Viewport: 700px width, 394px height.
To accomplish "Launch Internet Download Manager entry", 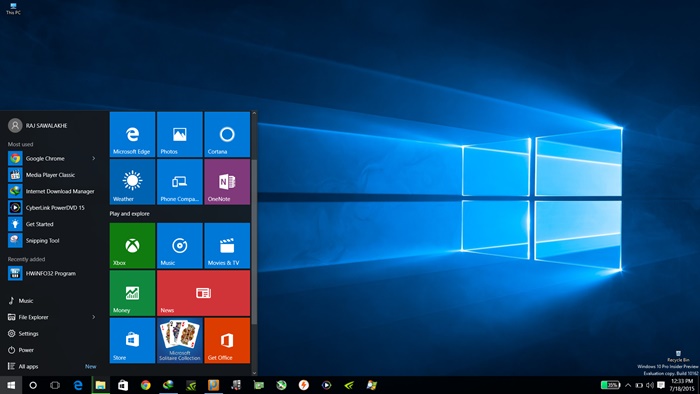I will coord(52,191).
